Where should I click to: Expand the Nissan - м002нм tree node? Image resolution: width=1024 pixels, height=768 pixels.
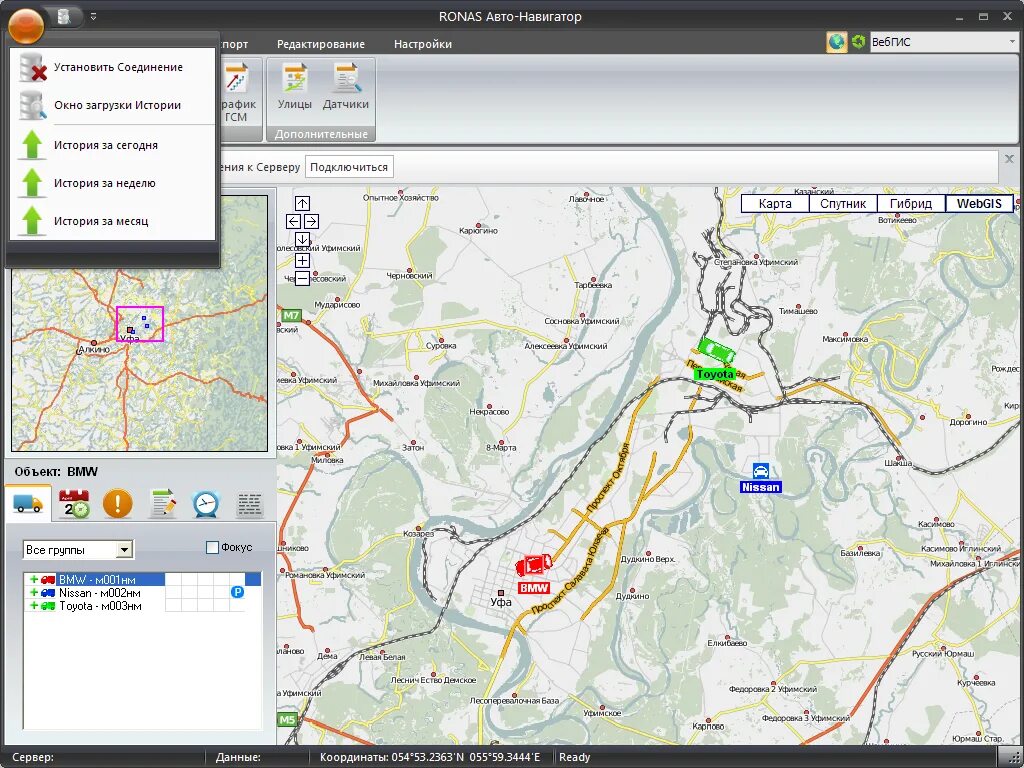(34, 592)
